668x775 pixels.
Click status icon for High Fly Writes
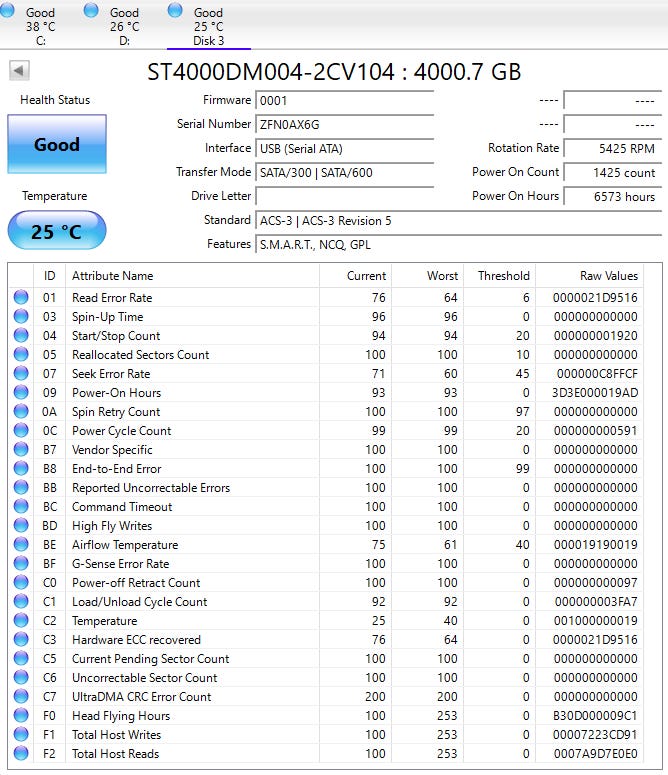tap(21, 525)
